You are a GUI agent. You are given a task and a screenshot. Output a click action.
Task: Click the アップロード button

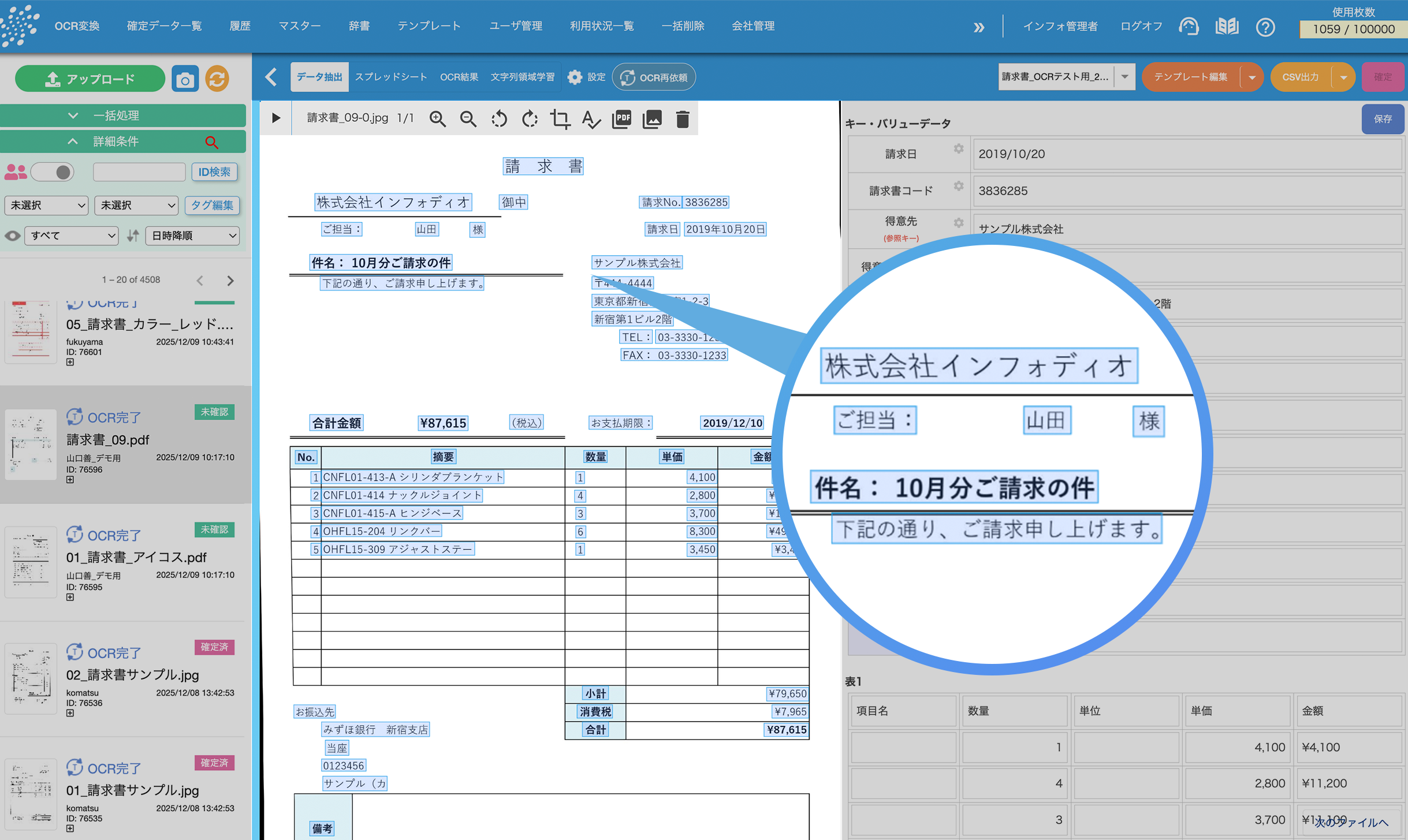click(90, 79)
